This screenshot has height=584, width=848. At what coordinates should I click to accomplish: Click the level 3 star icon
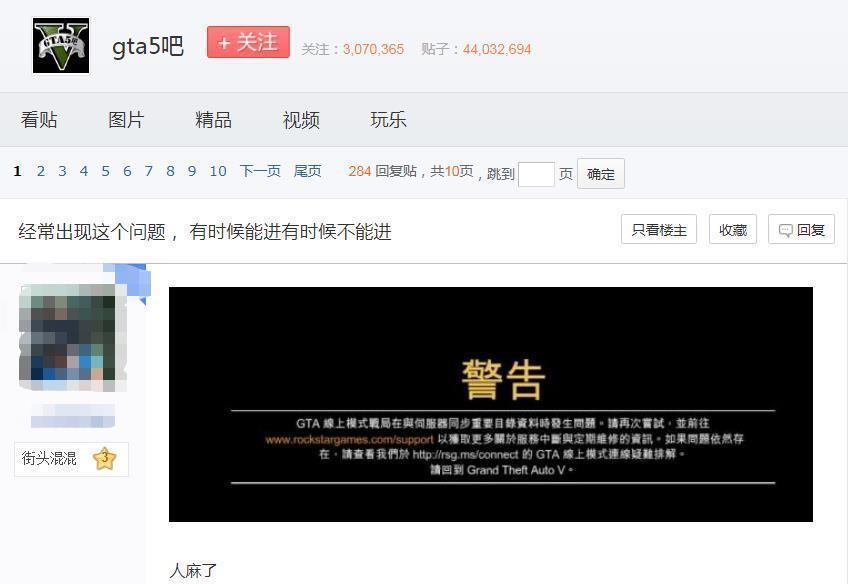pyautogui.click(x=104, y=459)
